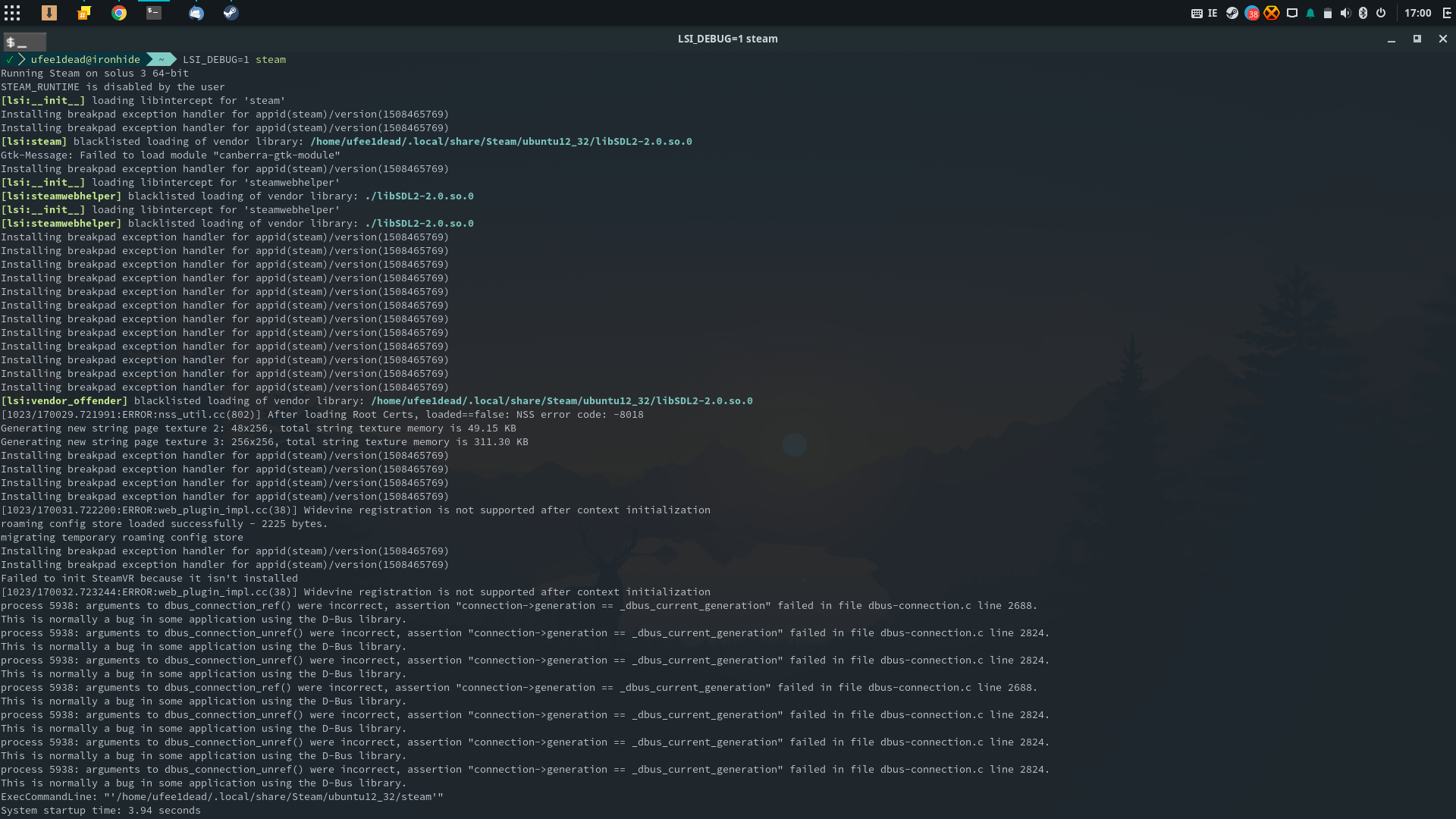Click the Steam tray icon
This screenshot has height=819, width=1456.
coord(1232,13)
